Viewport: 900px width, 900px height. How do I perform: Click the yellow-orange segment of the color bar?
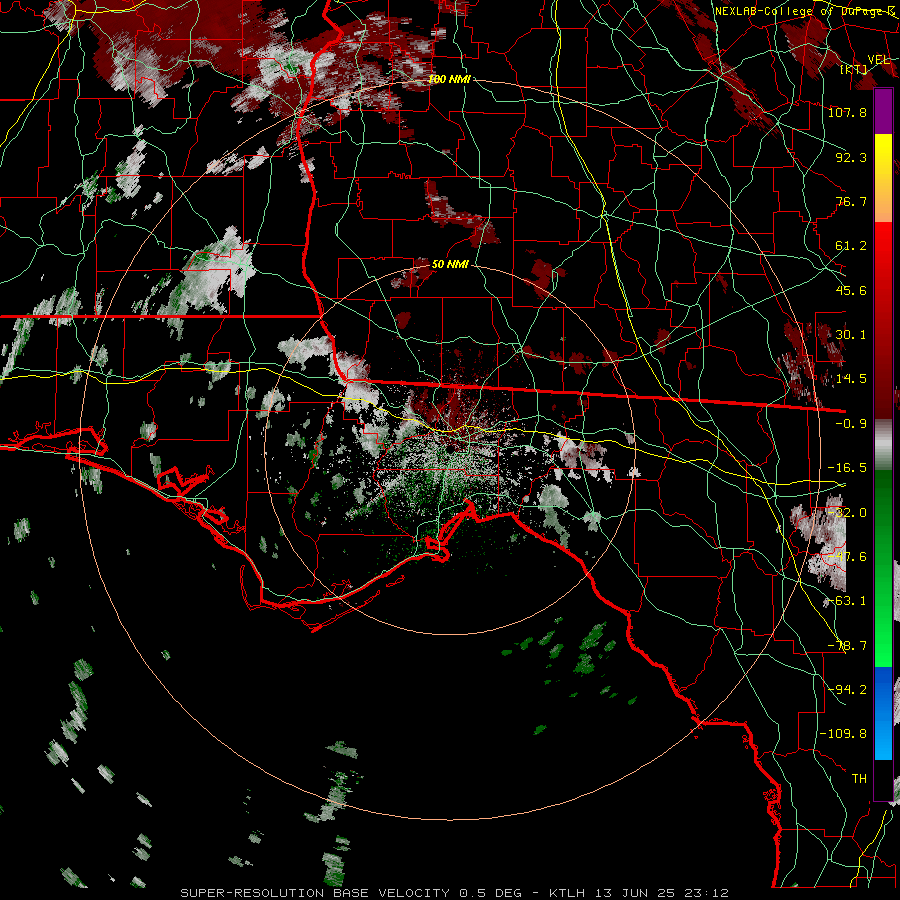[x=883, y=178]
